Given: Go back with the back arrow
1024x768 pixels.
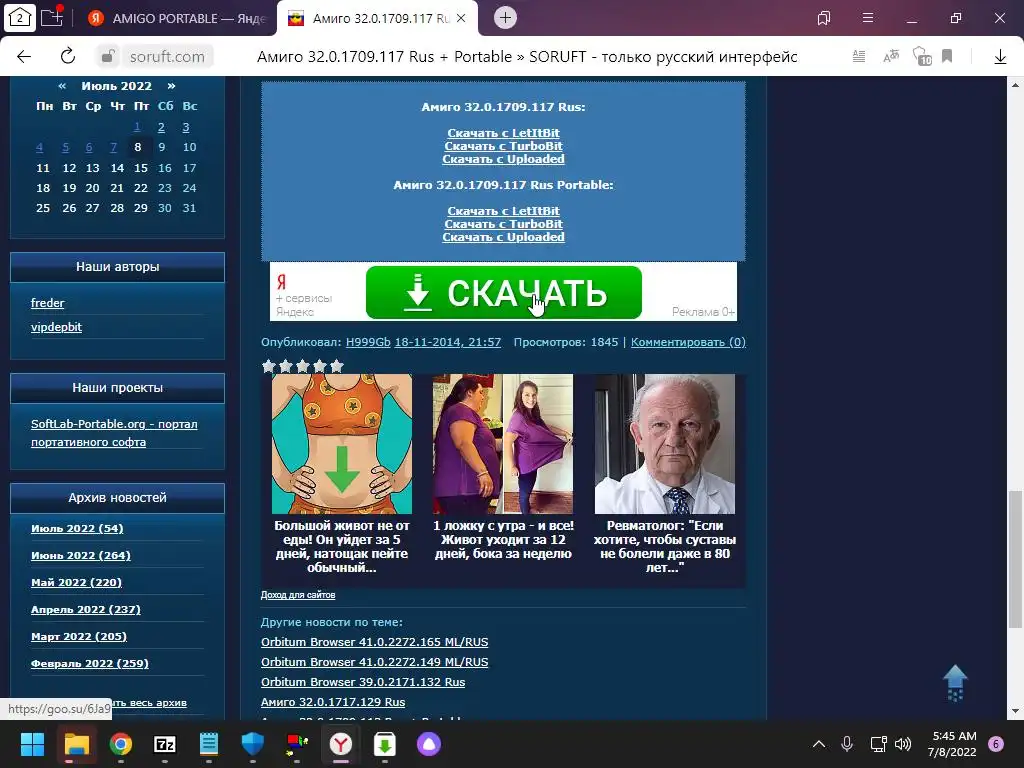Looking at the screenshot, I should tap(24, 57).
